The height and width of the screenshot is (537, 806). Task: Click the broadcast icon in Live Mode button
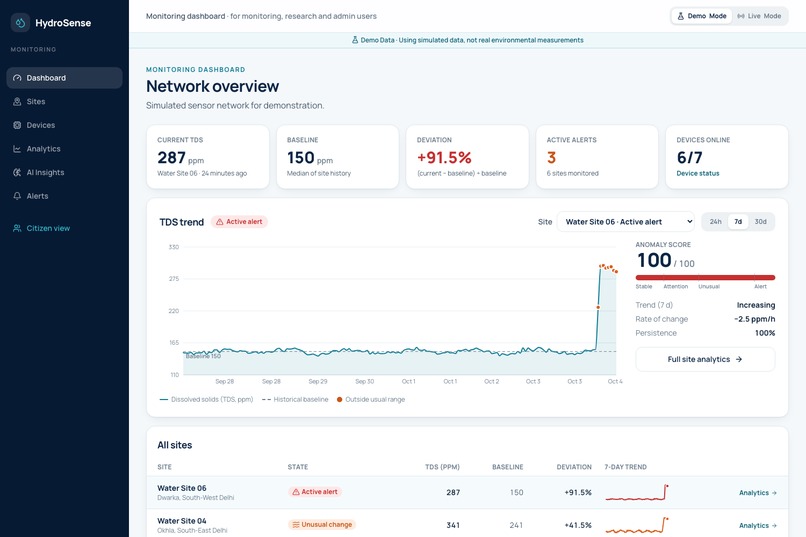click(741, 16)
